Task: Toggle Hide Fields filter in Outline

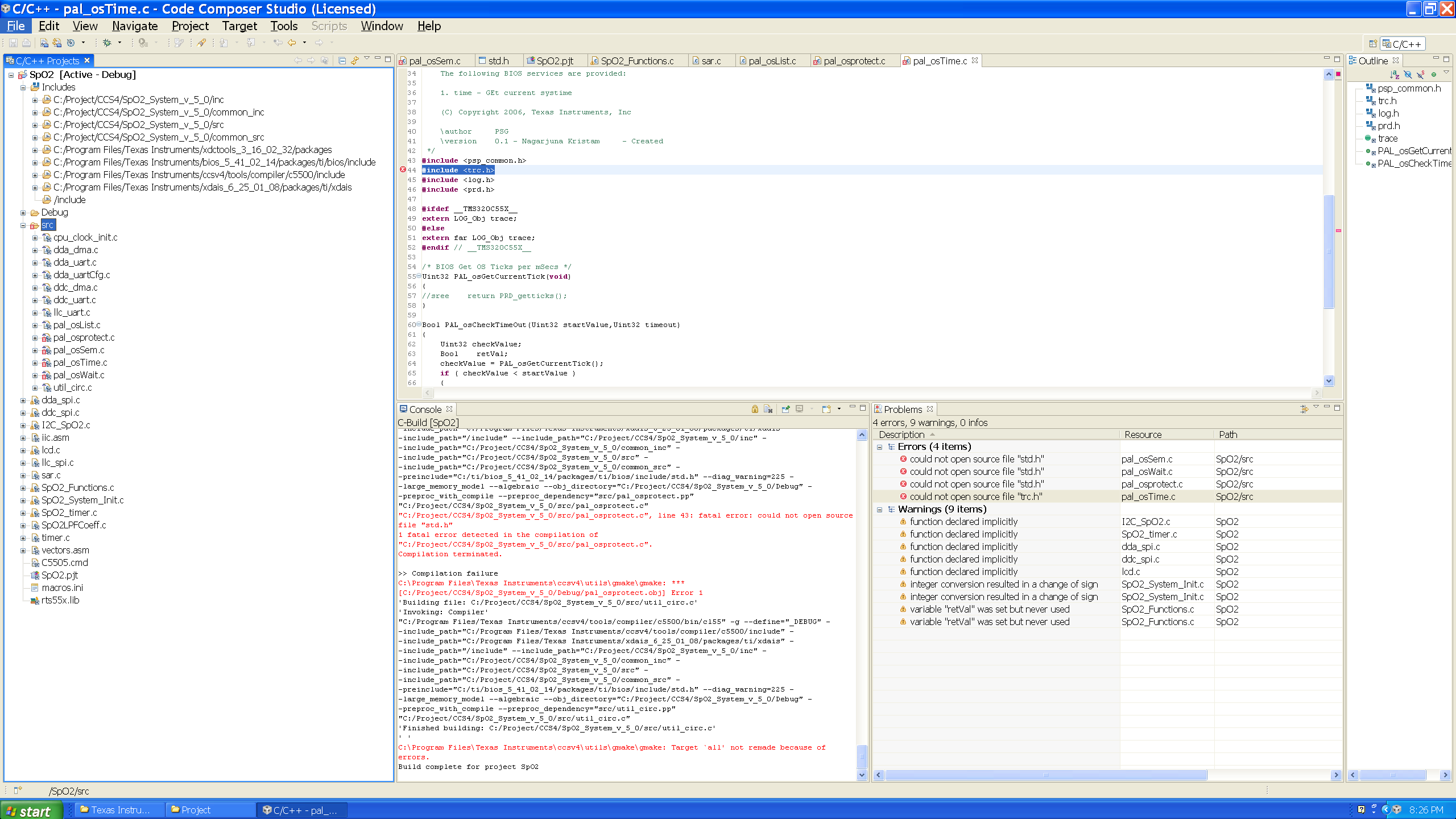Action: click(x=1407, y=75)
